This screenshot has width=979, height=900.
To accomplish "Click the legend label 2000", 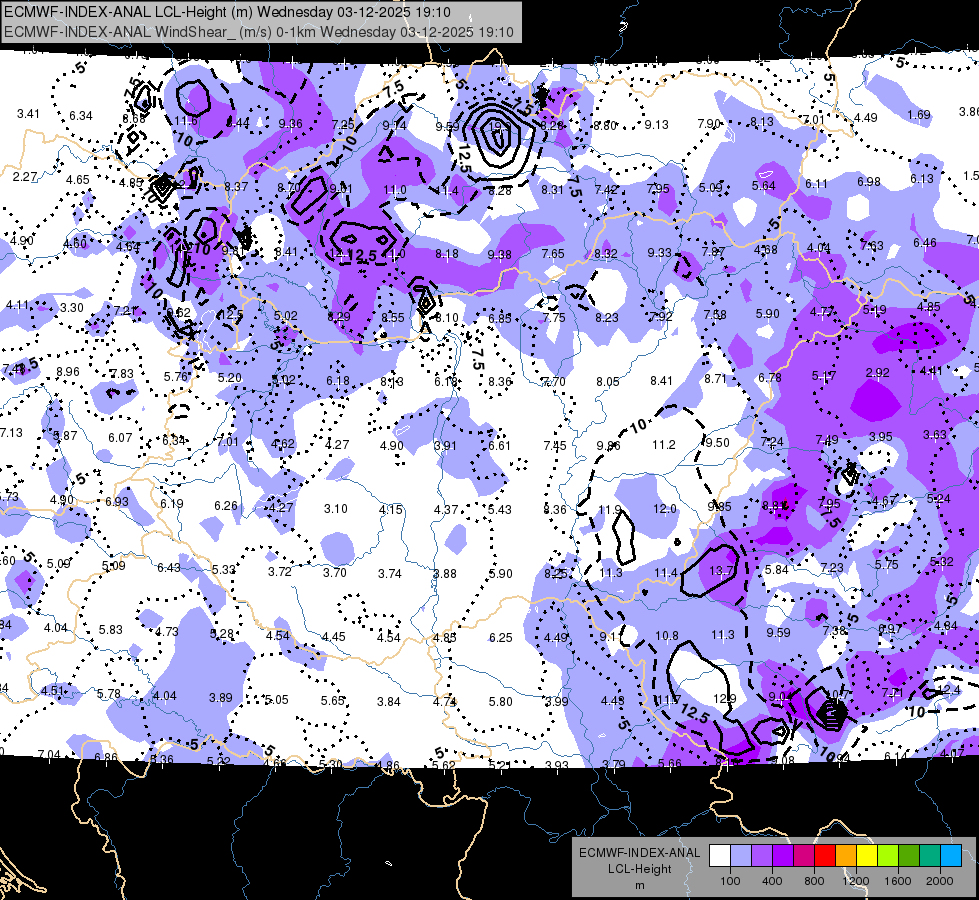I will [940, 881].
